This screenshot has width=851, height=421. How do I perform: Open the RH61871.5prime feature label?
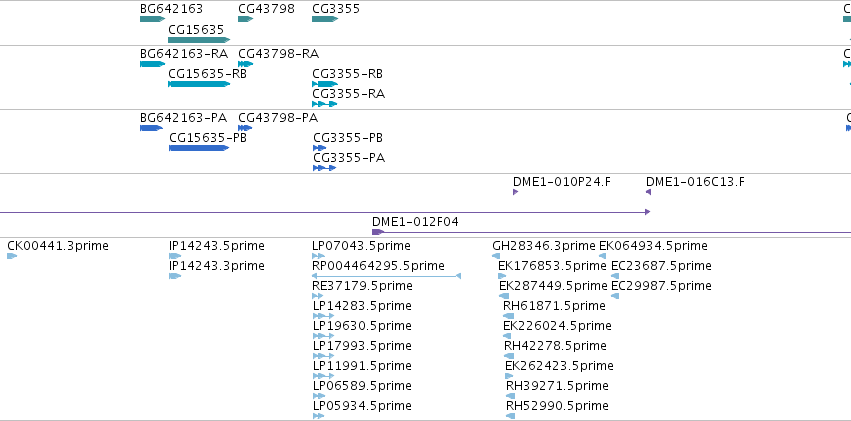[554, 306]
